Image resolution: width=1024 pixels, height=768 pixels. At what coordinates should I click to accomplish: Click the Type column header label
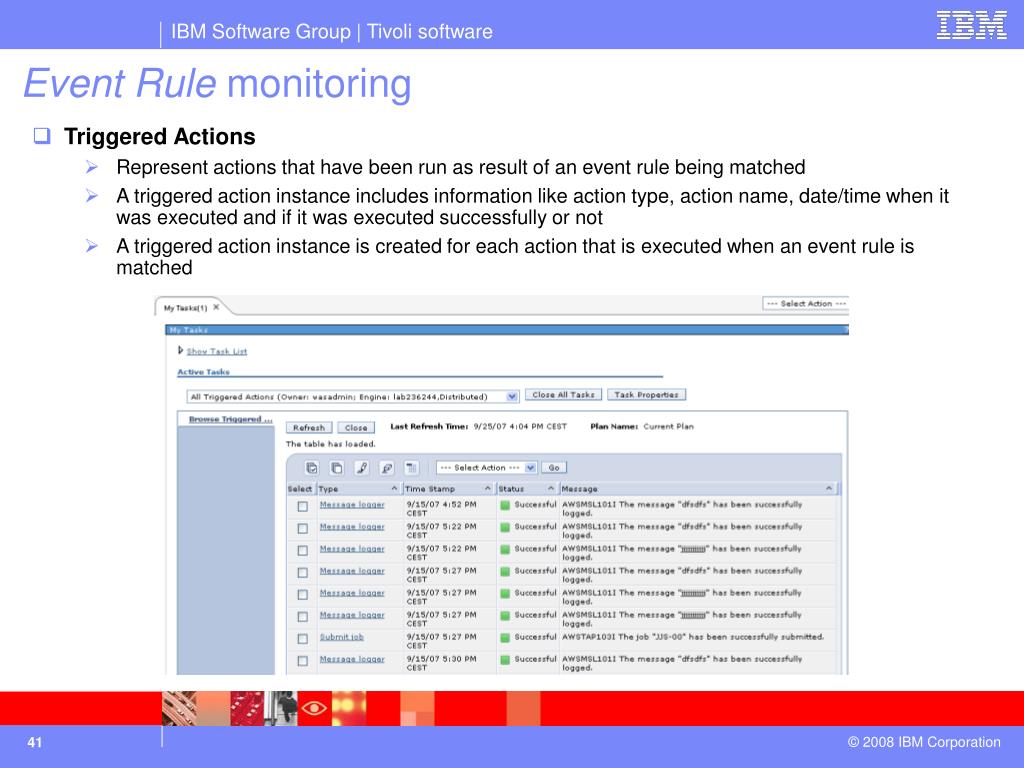pyautogui.click(x=328, y=489)
